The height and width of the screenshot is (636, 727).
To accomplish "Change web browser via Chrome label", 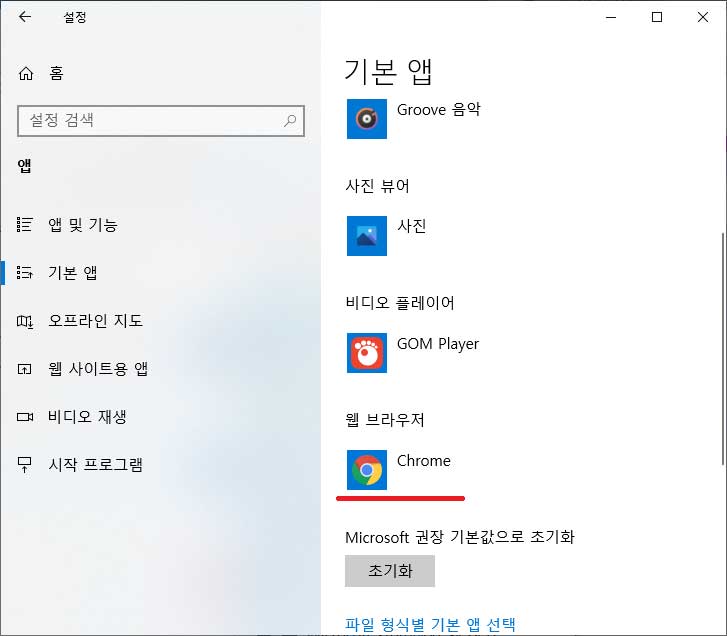I will (424, 461).
